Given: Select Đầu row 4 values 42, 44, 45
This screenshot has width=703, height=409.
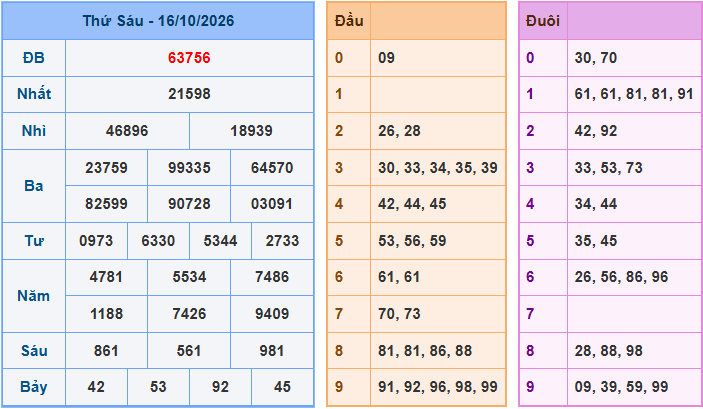Looking at the screenshot, I should tap(412, 204).
